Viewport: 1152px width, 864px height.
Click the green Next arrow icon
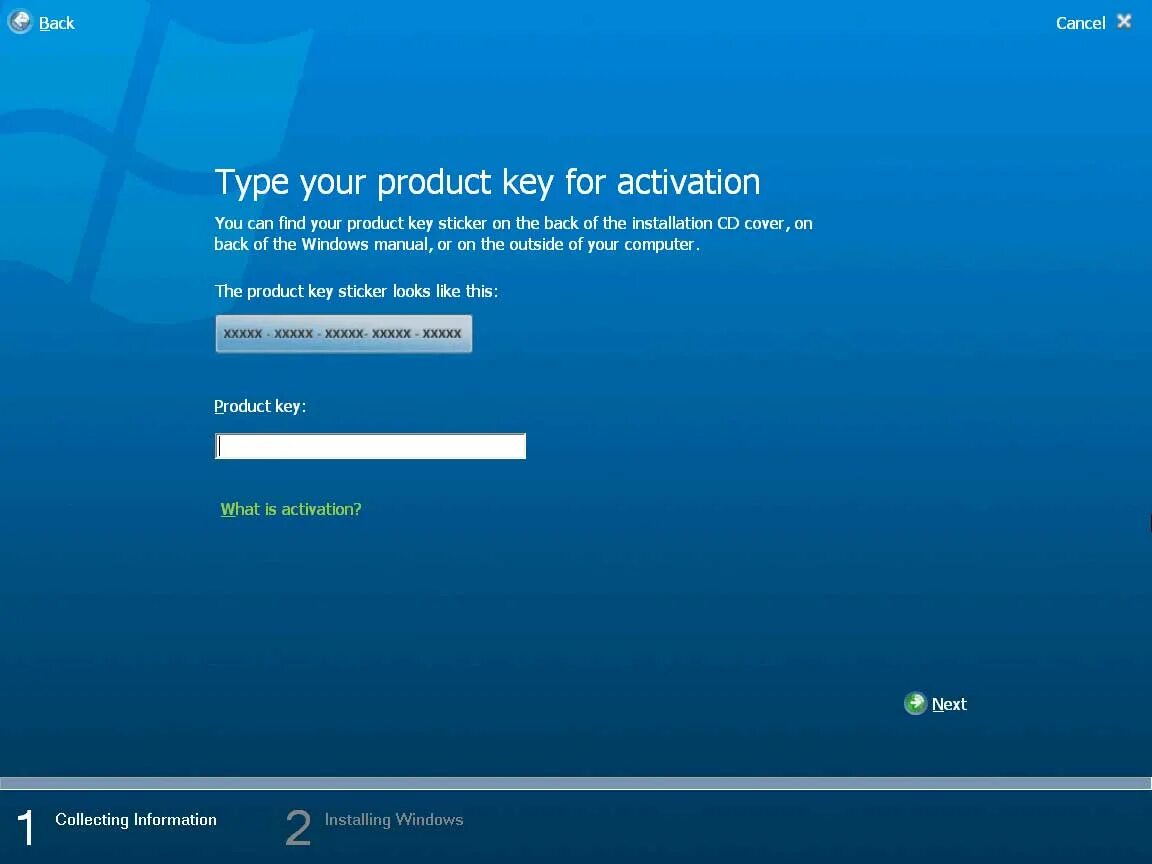915,703
